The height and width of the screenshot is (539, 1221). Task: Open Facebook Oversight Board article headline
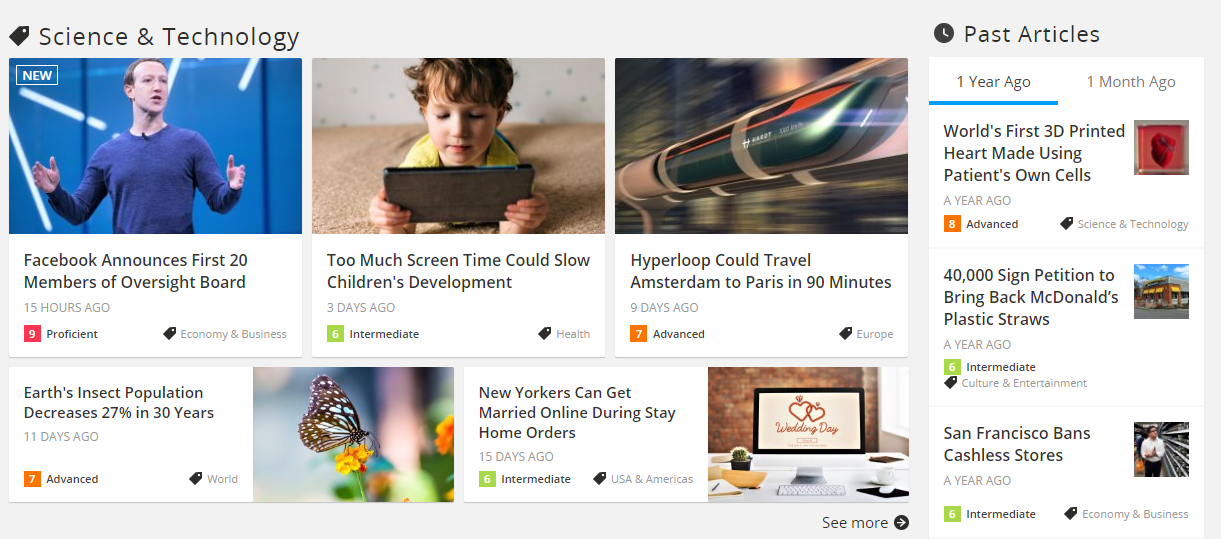coord(135,271)
